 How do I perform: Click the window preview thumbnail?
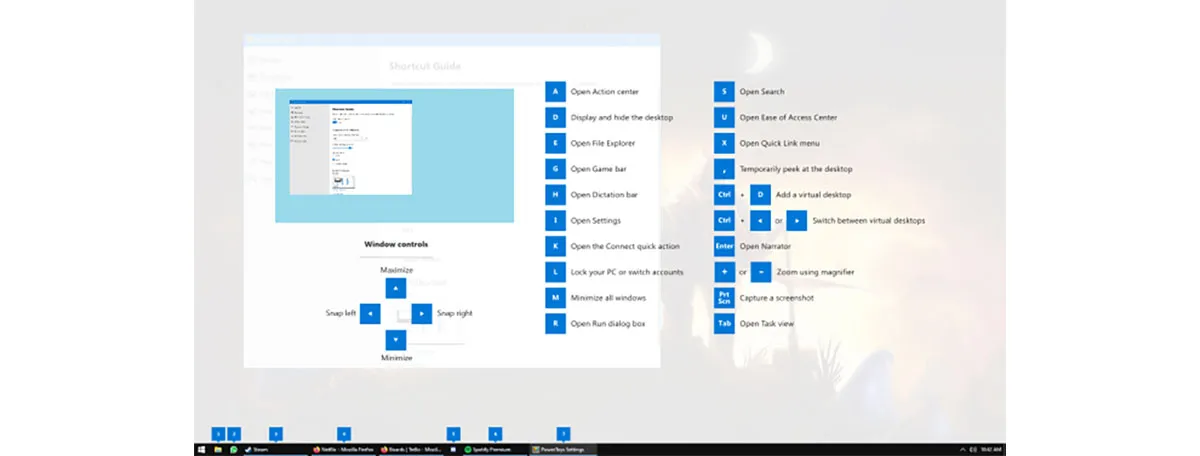pyautogui.click(x=394, y=155)
